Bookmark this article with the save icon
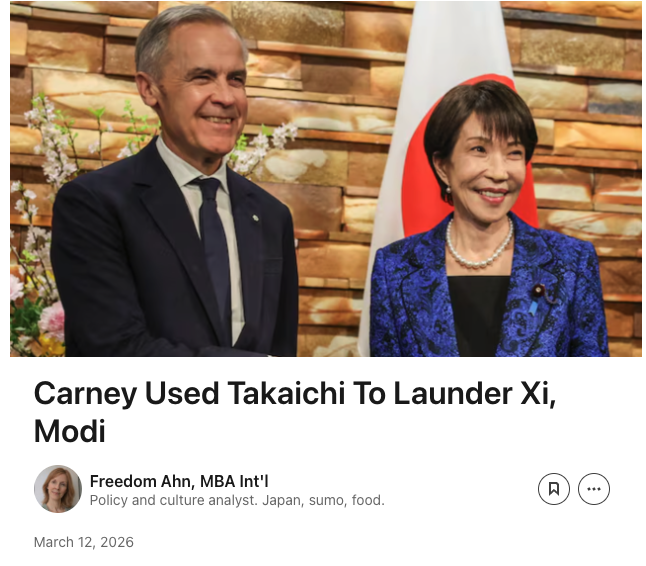This screenshot has width=646, height=566. click(x=553, y=489)
